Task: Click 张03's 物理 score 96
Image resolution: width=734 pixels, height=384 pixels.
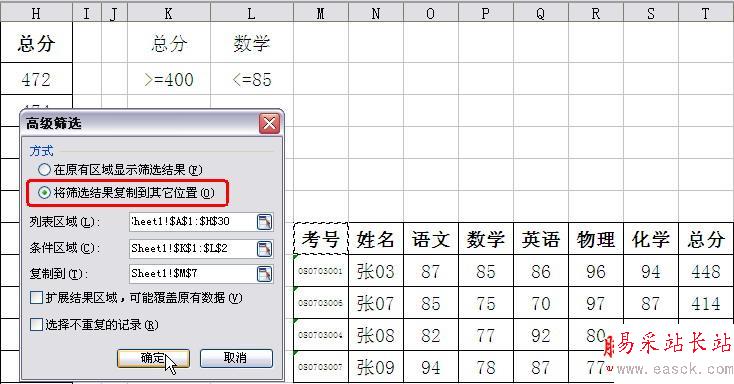Action: 596,271
